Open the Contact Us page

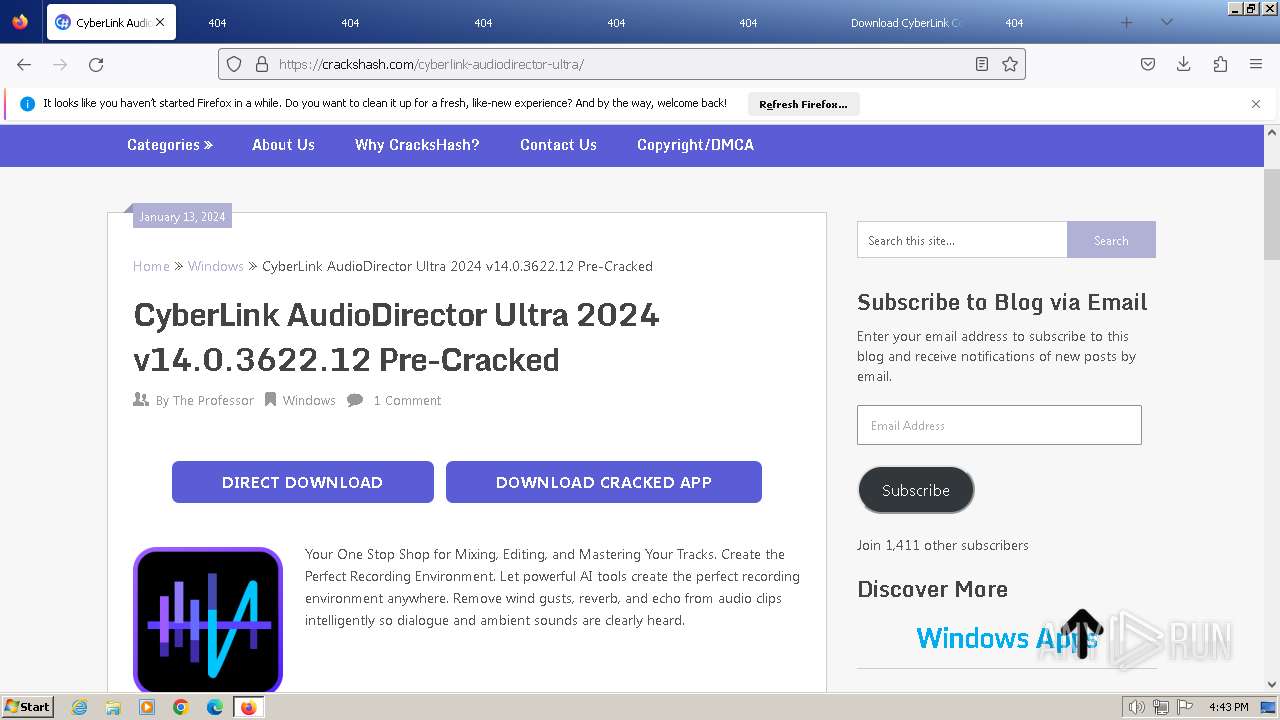coord(558,145)
